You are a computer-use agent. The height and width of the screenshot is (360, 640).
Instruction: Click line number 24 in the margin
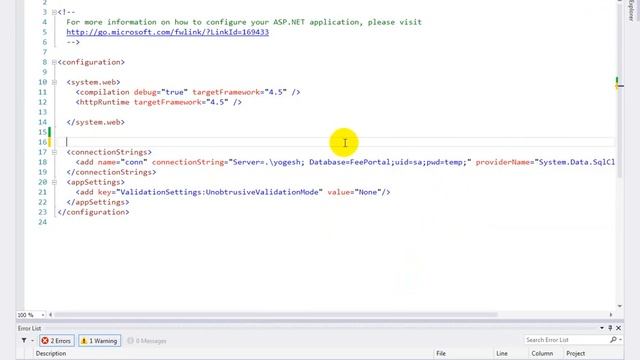click(42, 222)
